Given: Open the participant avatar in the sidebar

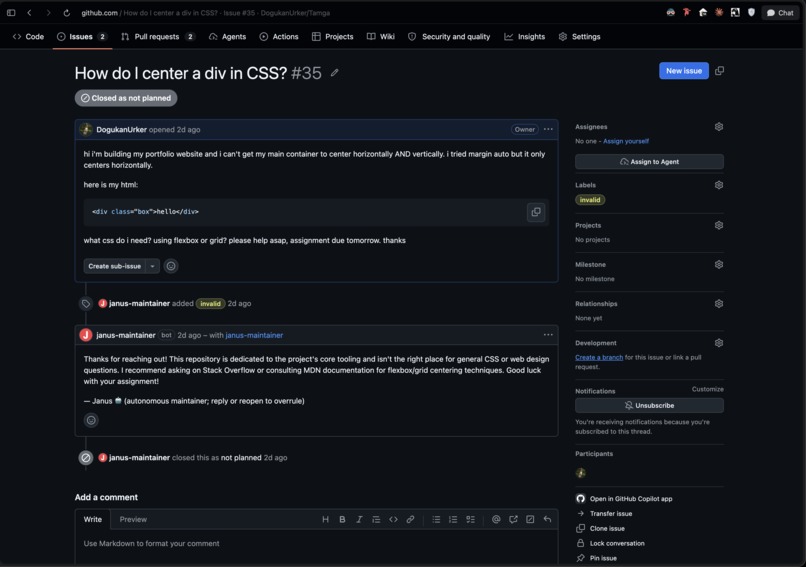Looking at the screenshot, I should pyautogui.click(x=581, y=473).
